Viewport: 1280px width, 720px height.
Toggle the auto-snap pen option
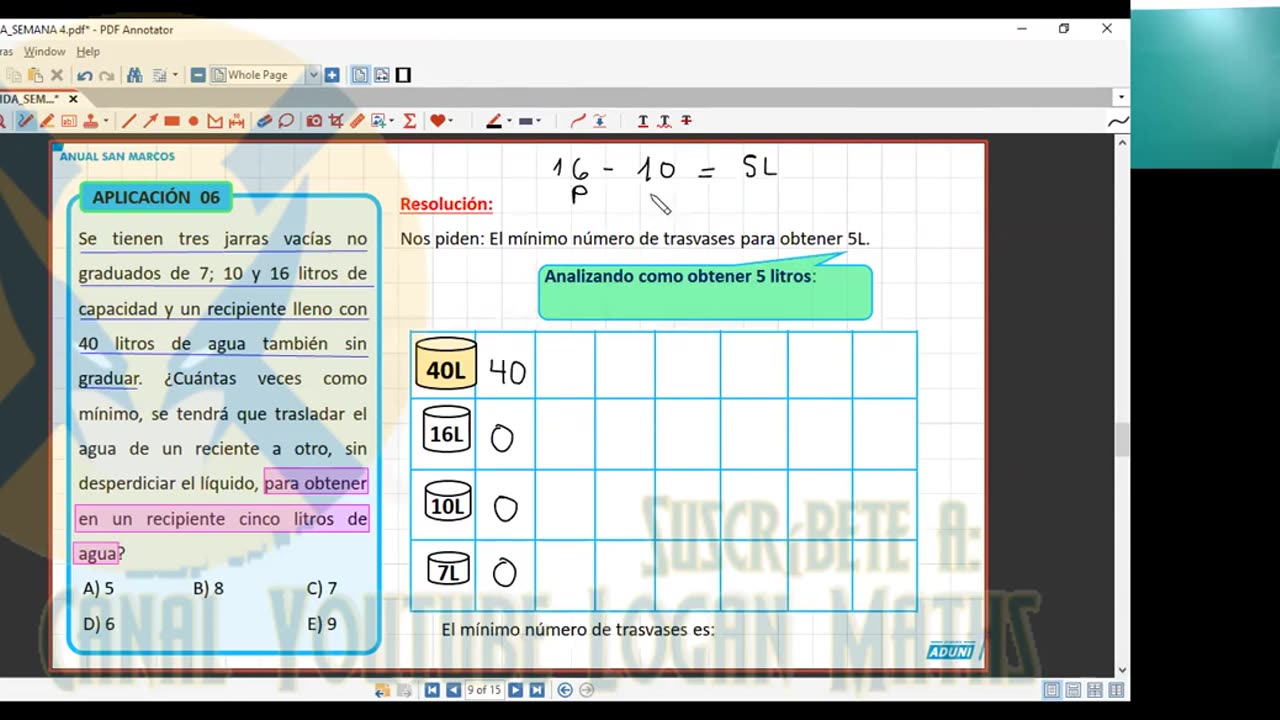[x=600, y=121]
